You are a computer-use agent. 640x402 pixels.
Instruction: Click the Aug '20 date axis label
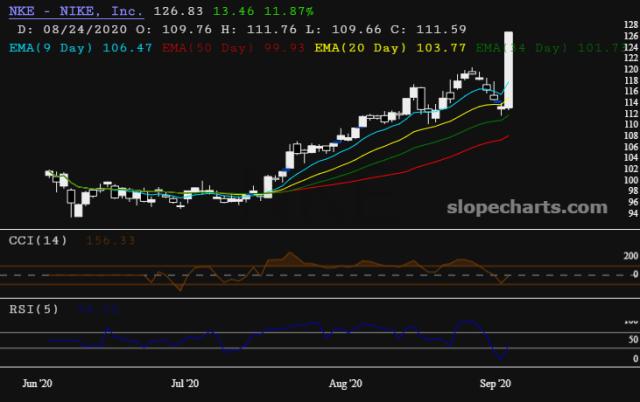(x=346, y=383)
